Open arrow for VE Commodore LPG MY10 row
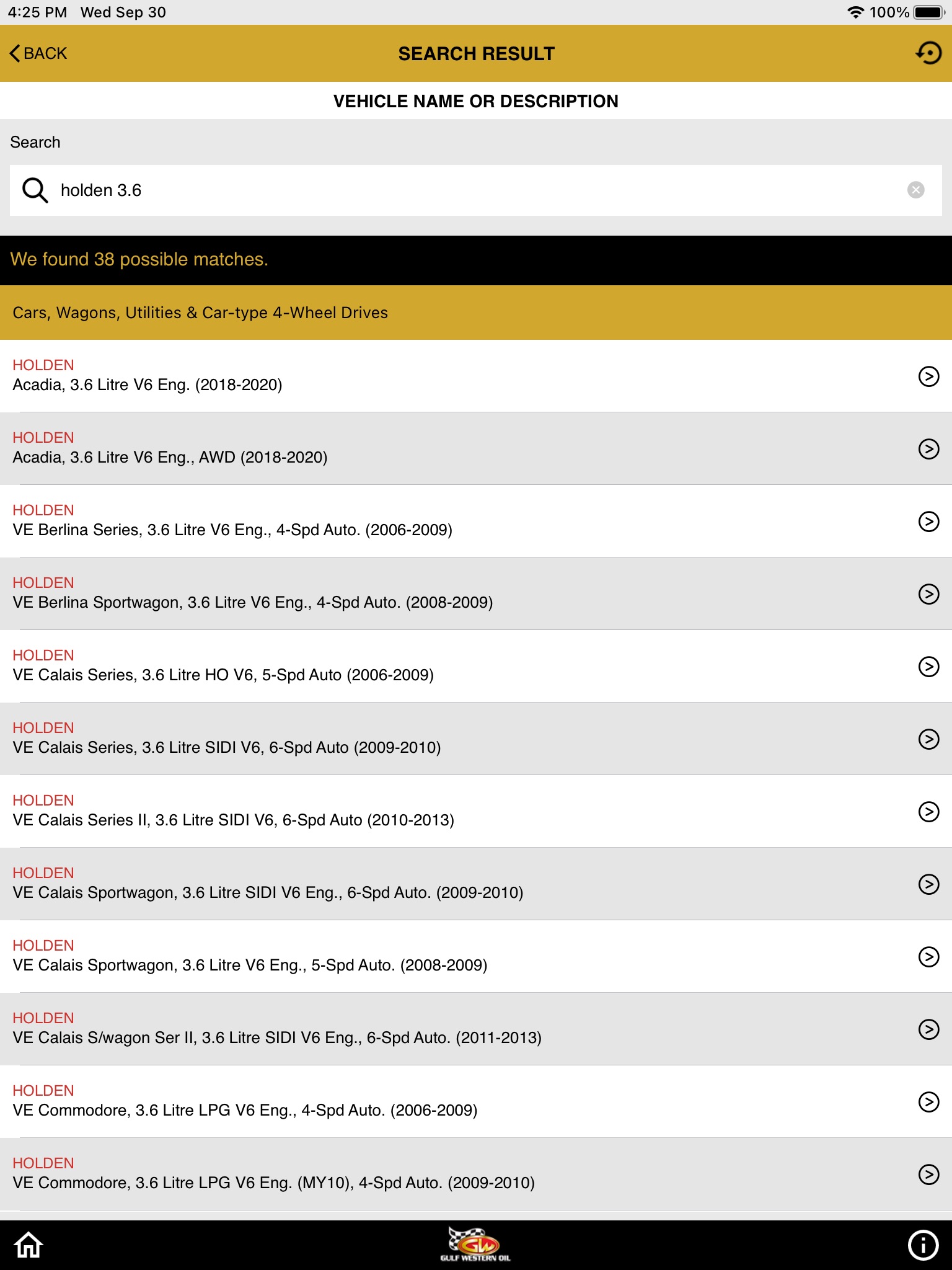Viewport: 952px width, 1270px height. point(928,1174)
